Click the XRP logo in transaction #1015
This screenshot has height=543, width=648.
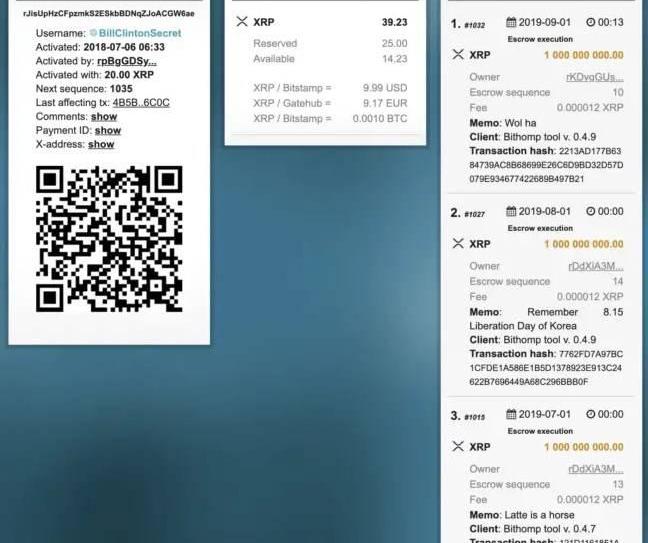click(458, 446)
